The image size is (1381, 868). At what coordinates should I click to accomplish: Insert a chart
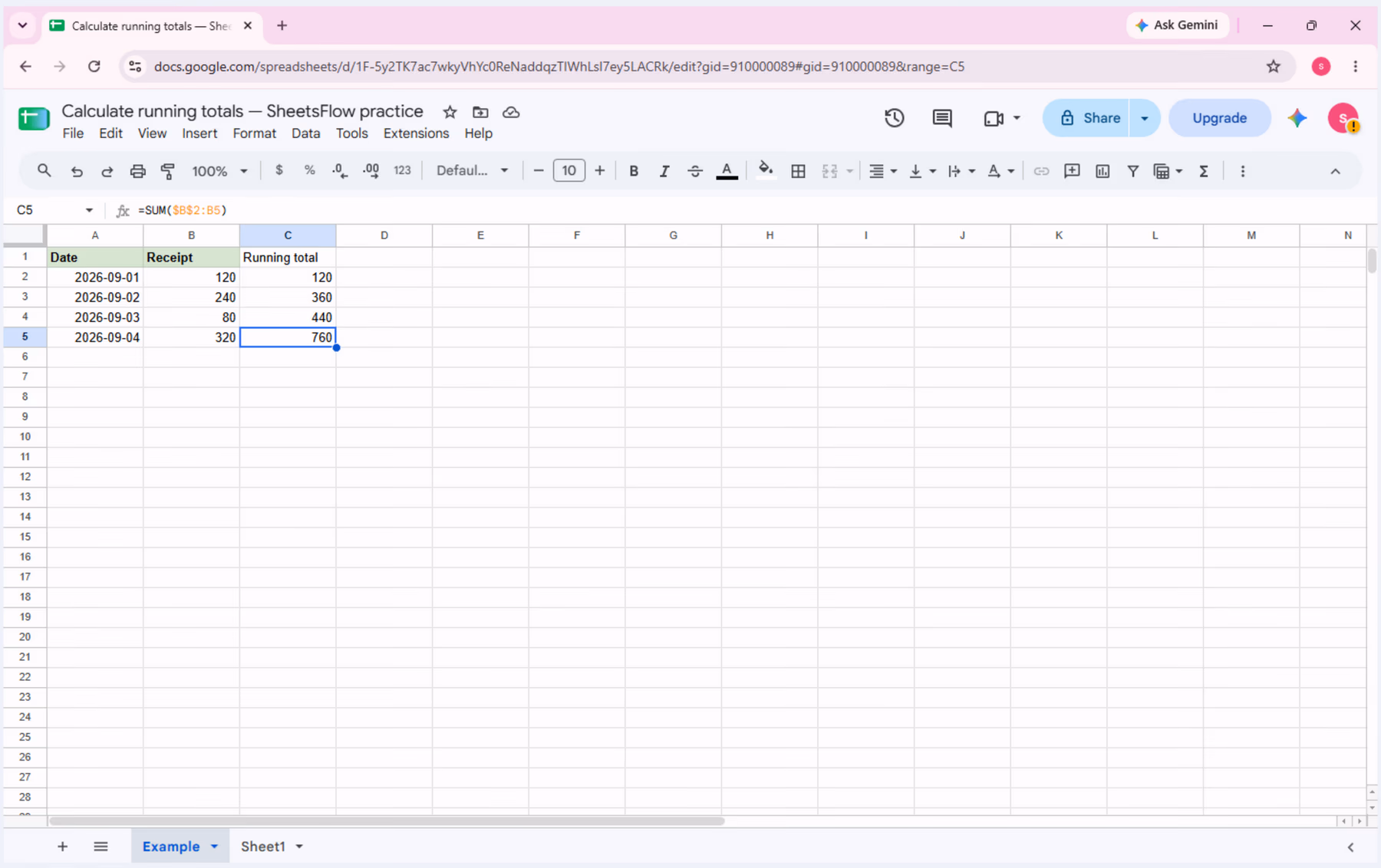(1102, 171)
